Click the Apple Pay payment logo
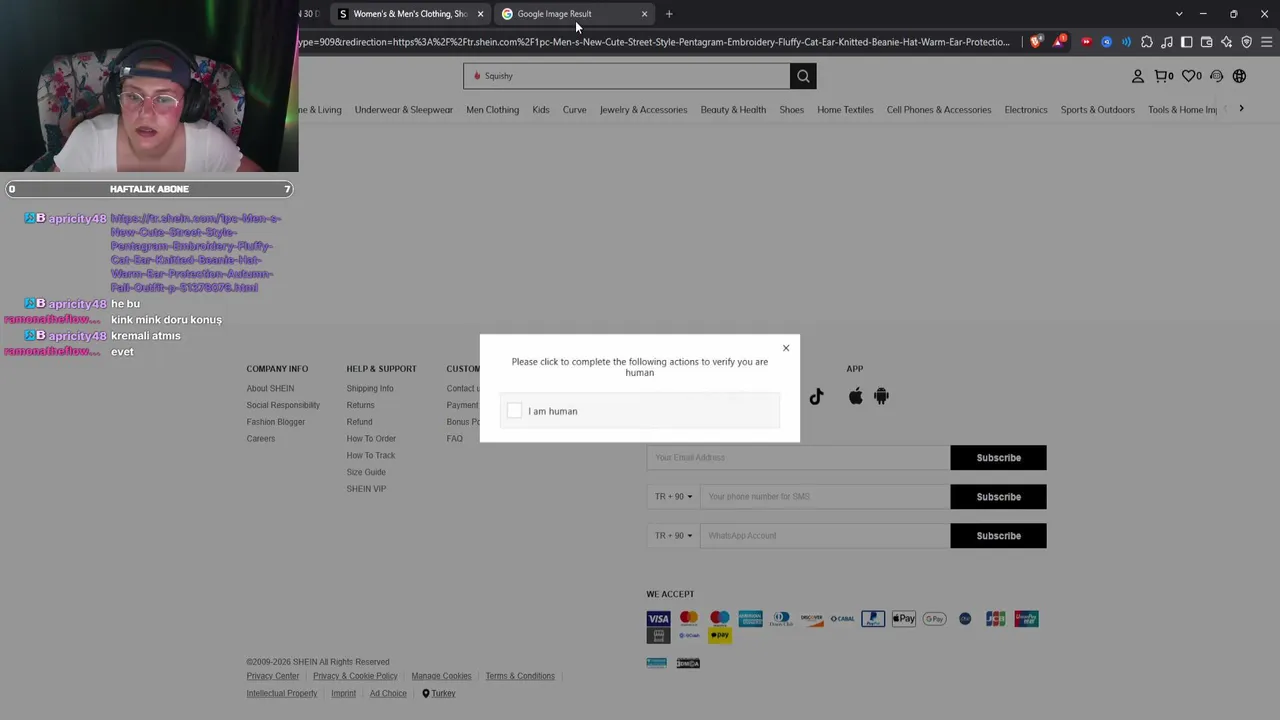Image resolution: width=1280 pixels, height=720 pixels. coord(904,619)
